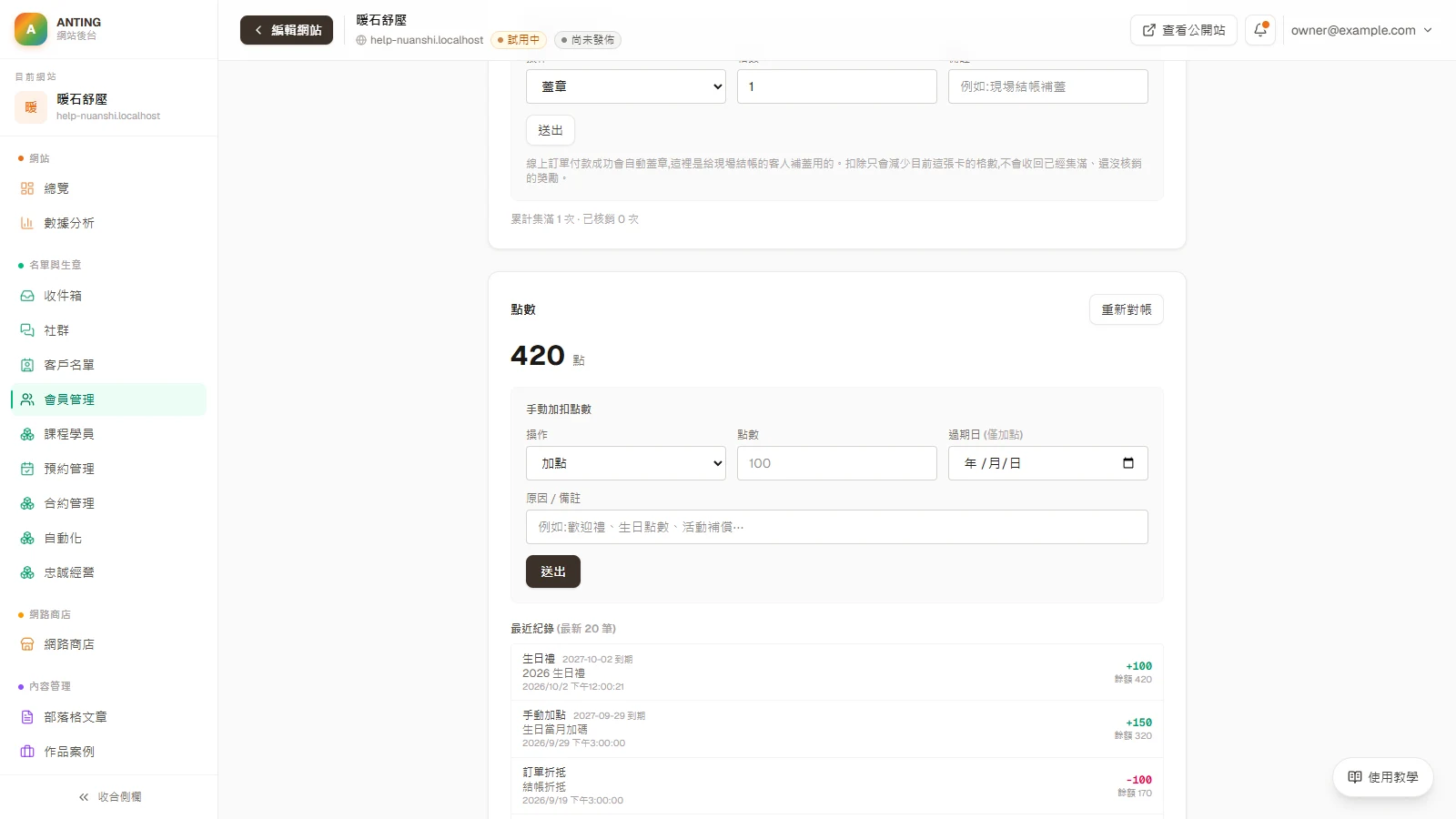Click the notification bell icon

pyautogui.click(x=1260, y=30)
